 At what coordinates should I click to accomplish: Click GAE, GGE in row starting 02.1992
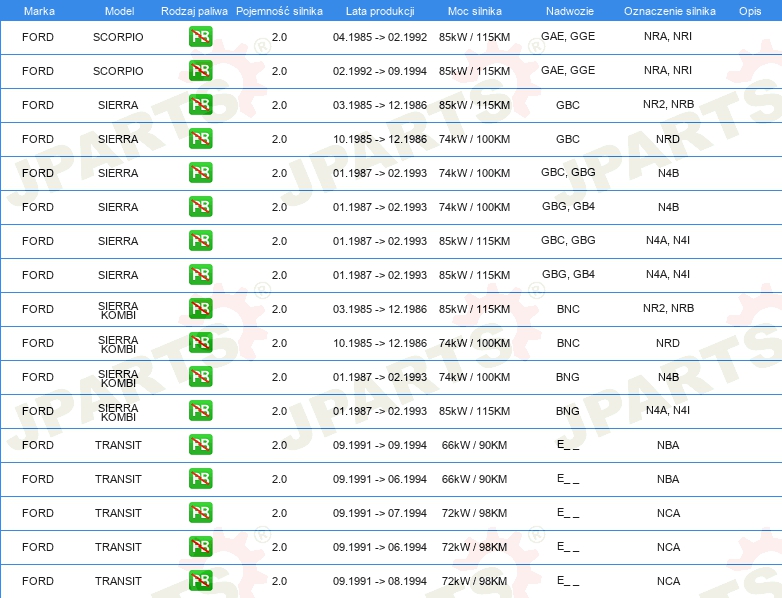coord(568,70)
